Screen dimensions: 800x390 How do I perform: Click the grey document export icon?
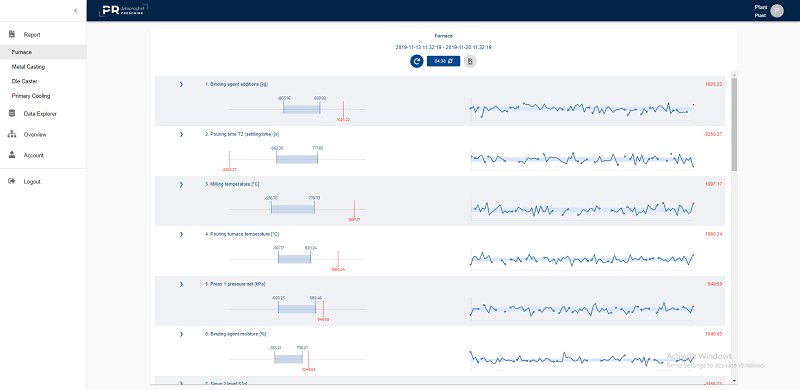point(470,61)
